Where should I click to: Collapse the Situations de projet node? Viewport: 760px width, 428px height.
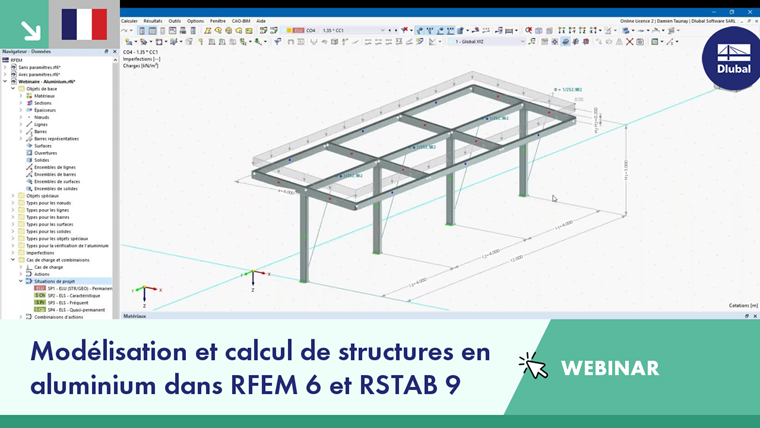coord(21,281)
